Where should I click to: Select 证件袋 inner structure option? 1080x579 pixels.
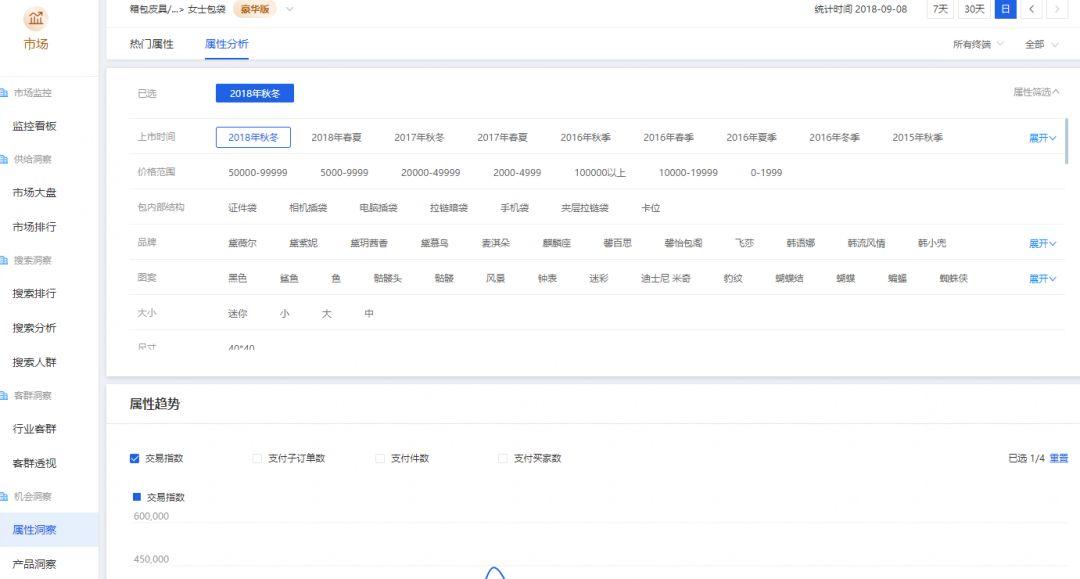[x=242, y=207]
